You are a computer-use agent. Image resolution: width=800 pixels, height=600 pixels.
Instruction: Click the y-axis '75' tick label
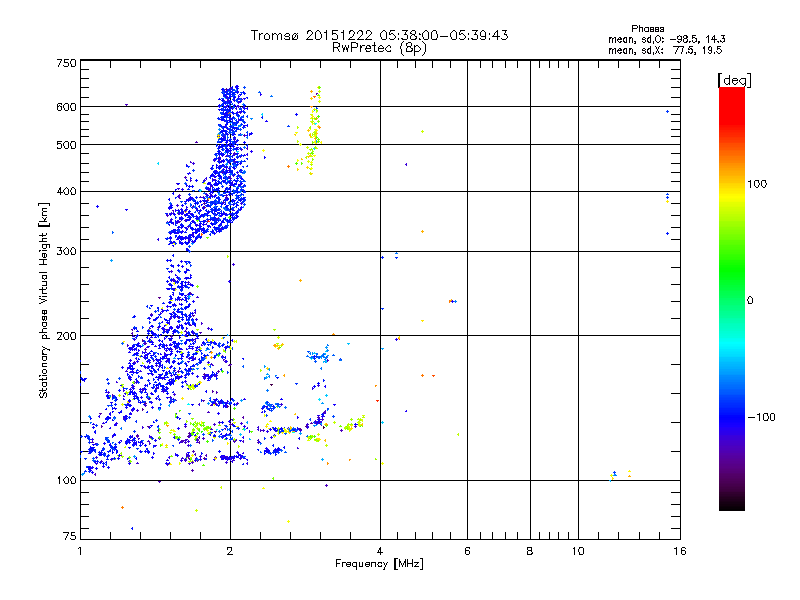click(70, 536)
